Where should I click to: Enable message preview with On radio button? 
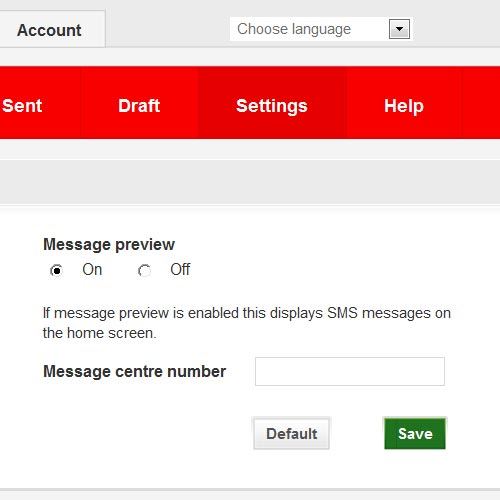[56, 271]
